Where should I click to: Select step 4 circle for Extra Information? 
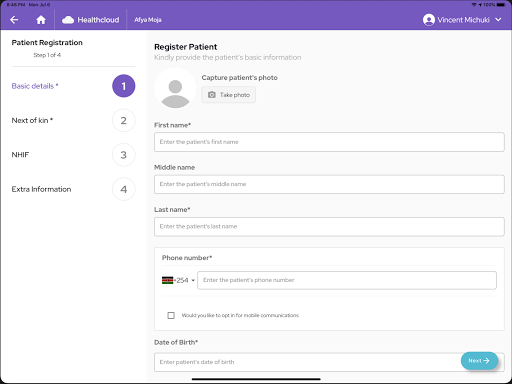(x=124, y=189)
